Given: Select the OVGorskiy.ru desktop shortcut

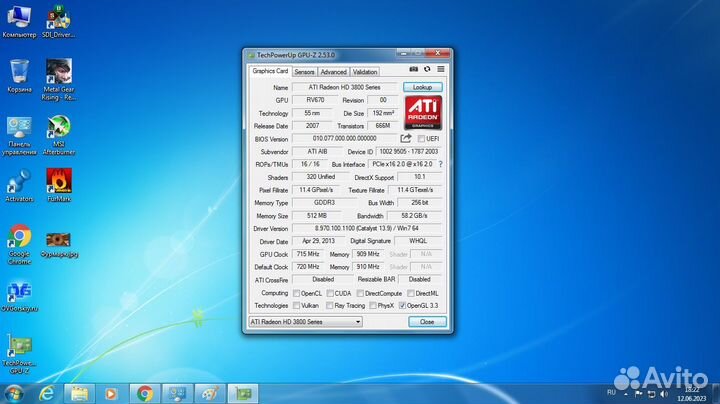Looking at the screenshot, I should point(19,297).
